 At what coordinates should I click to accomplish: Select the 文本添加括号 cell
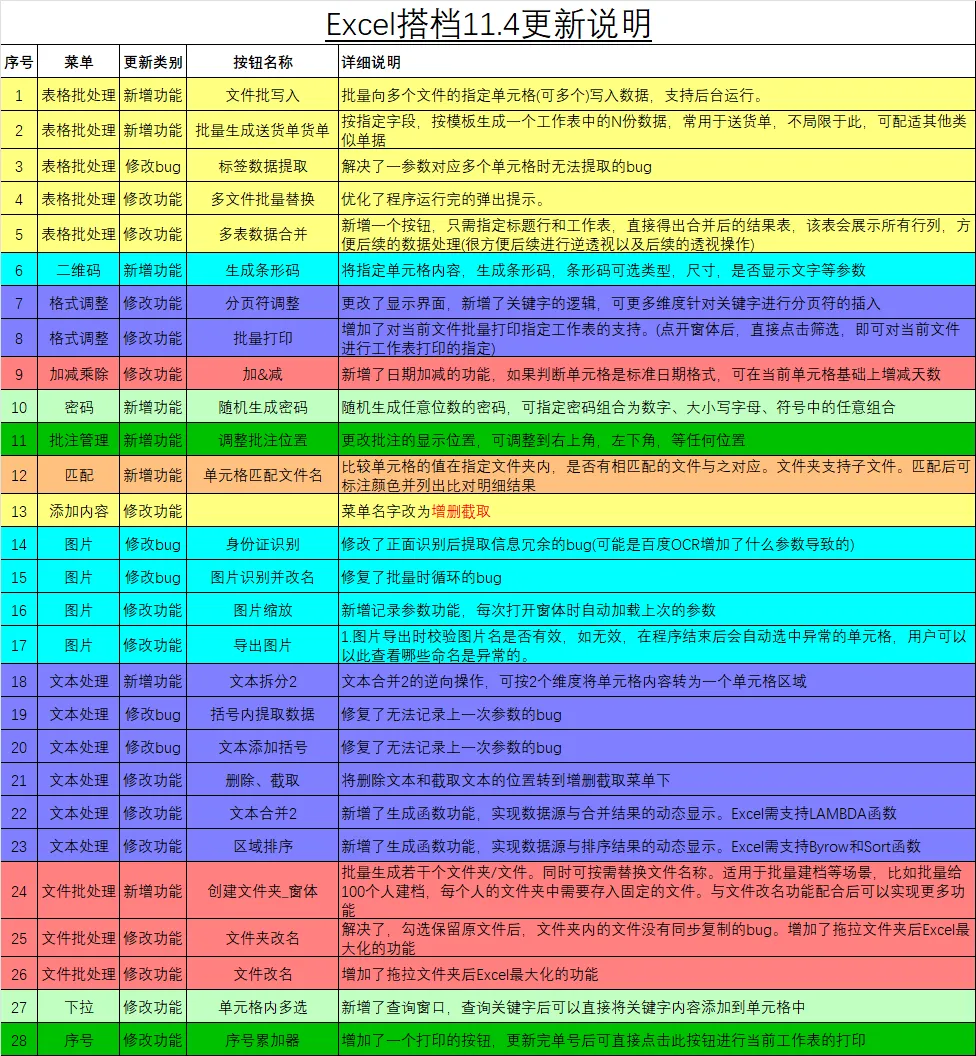point(263,747)
